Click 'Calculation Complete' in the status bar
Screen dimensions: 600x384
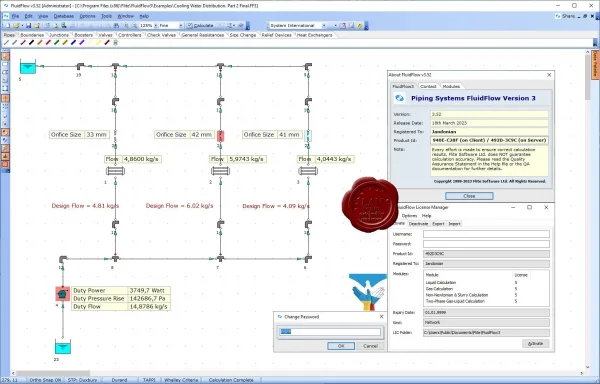pyautogui.click(x=231, y=380)
